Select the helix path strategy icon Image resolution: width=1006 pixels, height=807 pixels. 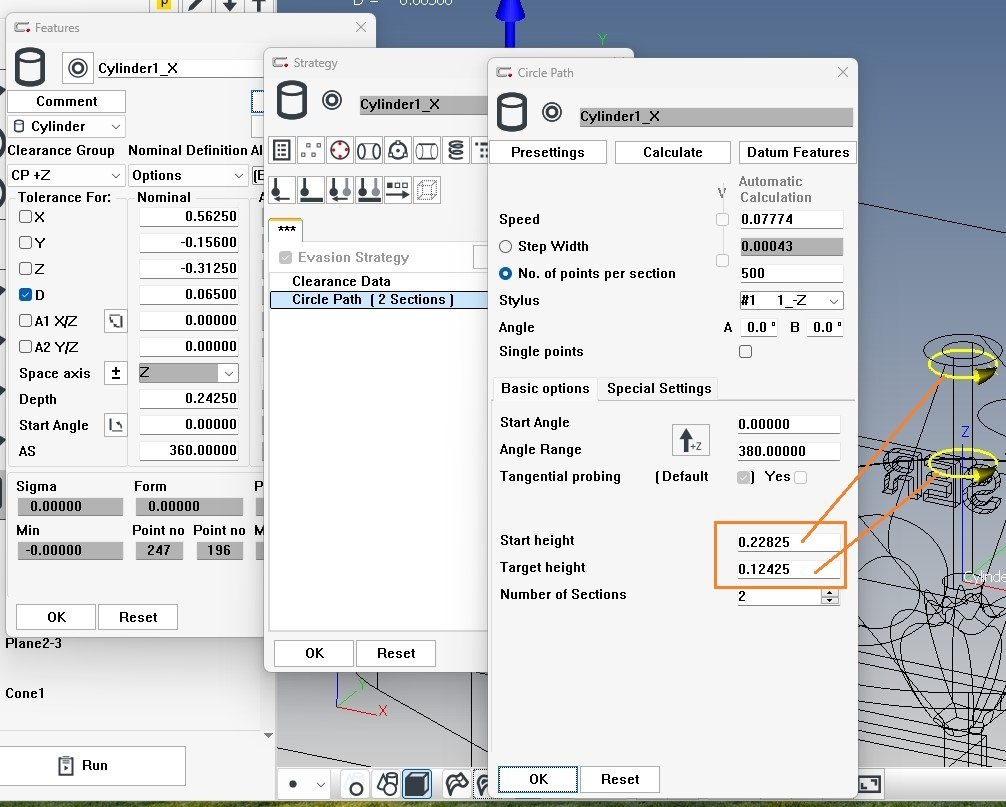coord(456,151)
